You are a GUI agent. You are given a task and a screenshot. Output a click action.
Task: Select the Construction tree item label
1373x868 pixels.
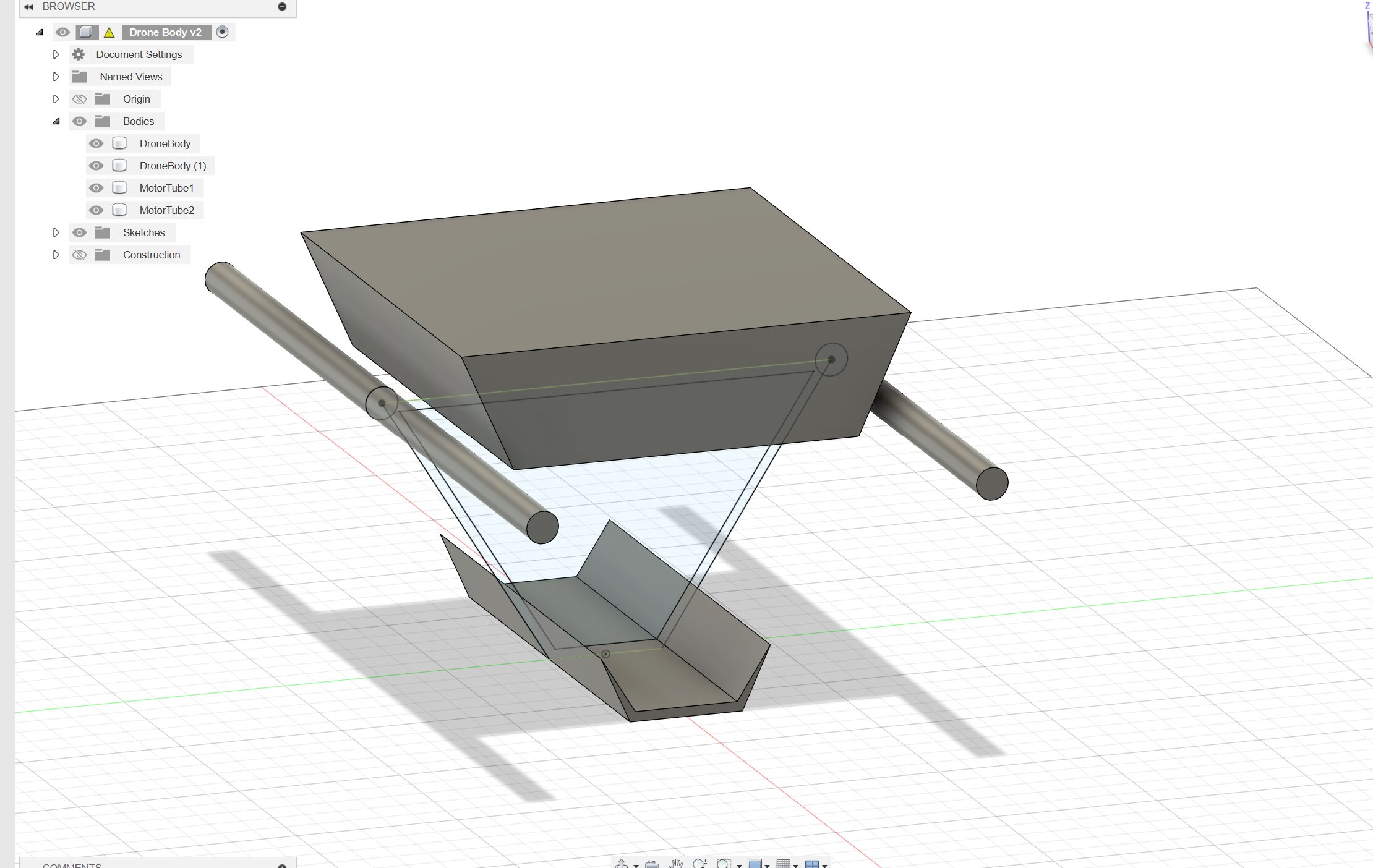(x=152, y=255)
